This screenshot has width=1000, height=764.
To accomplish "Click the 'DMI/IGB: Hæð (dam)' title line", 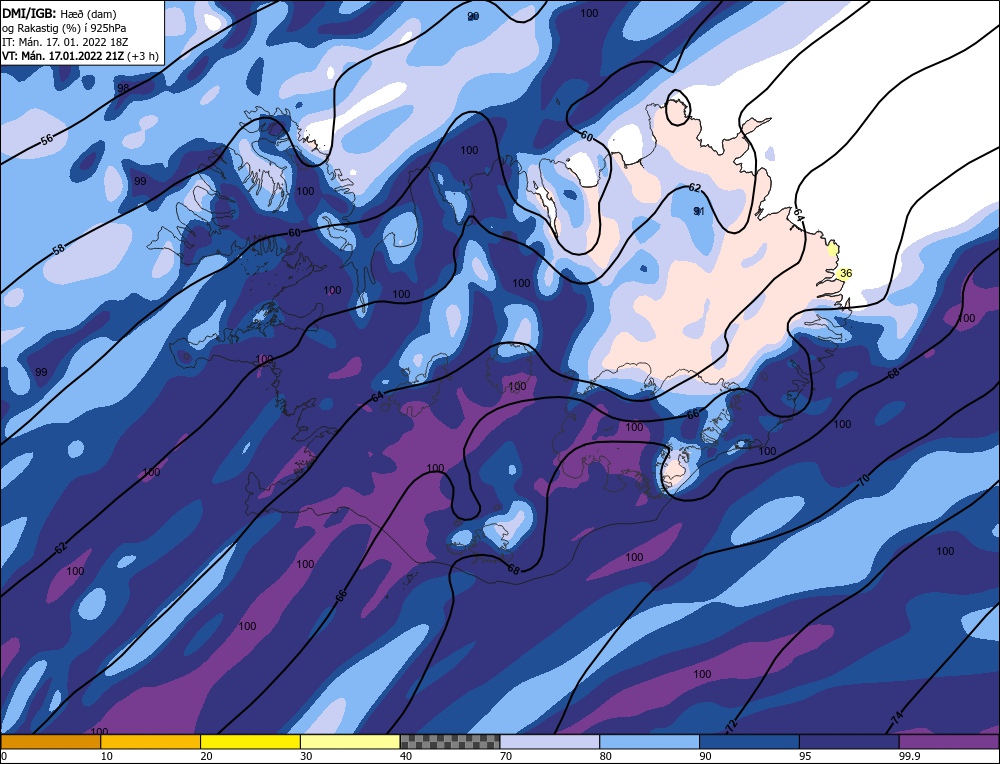I will 59,13.
